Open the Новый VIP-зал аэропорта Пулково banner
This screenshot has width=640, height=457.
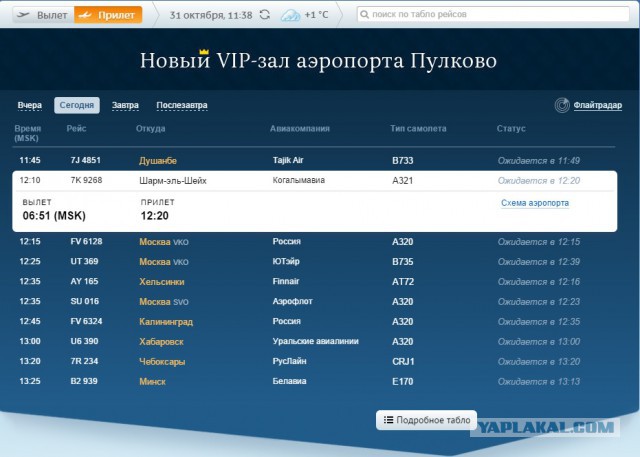coord(318,60)
